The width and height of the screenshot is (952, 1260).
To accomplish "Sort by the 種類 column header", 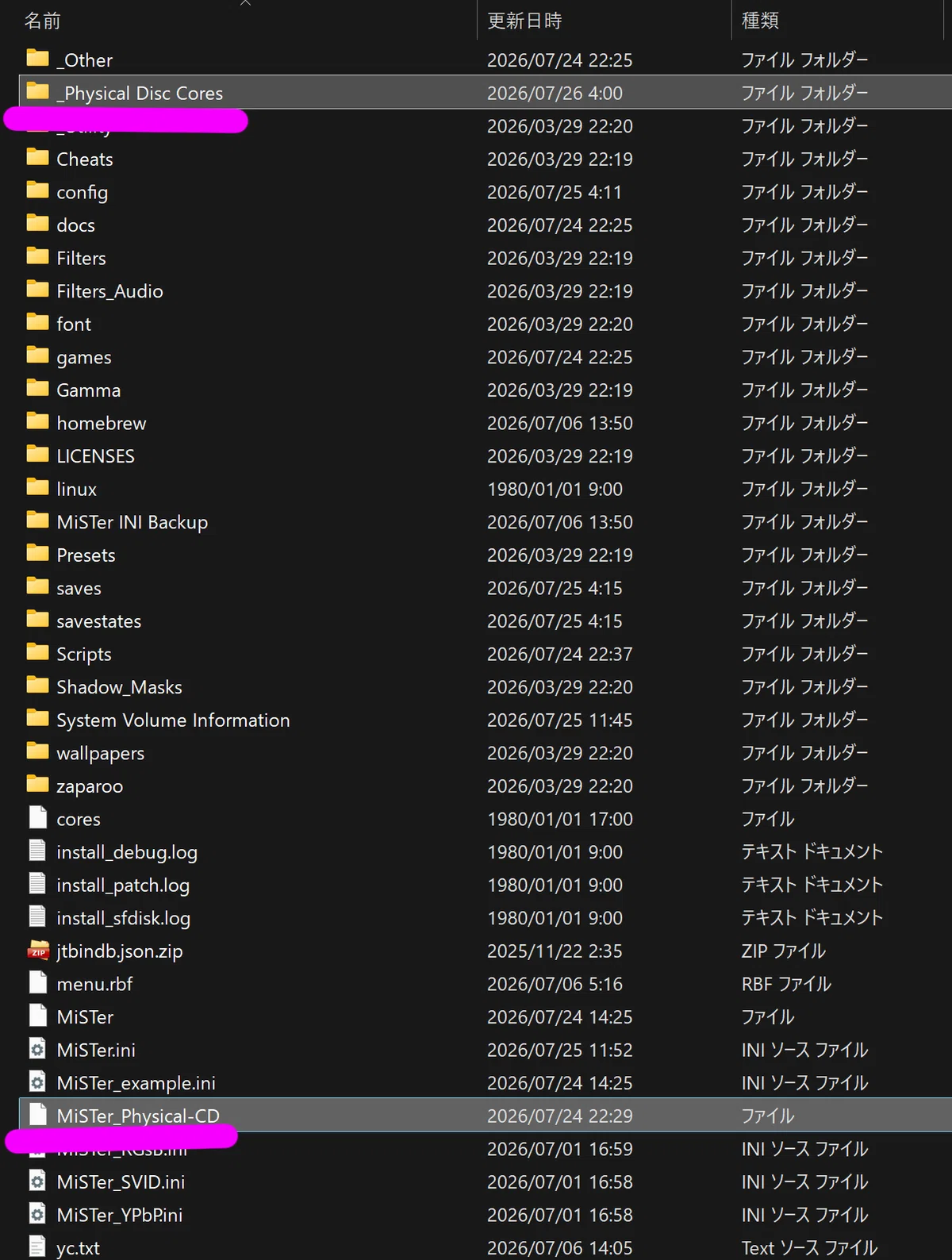I will (x=760, y=21).
